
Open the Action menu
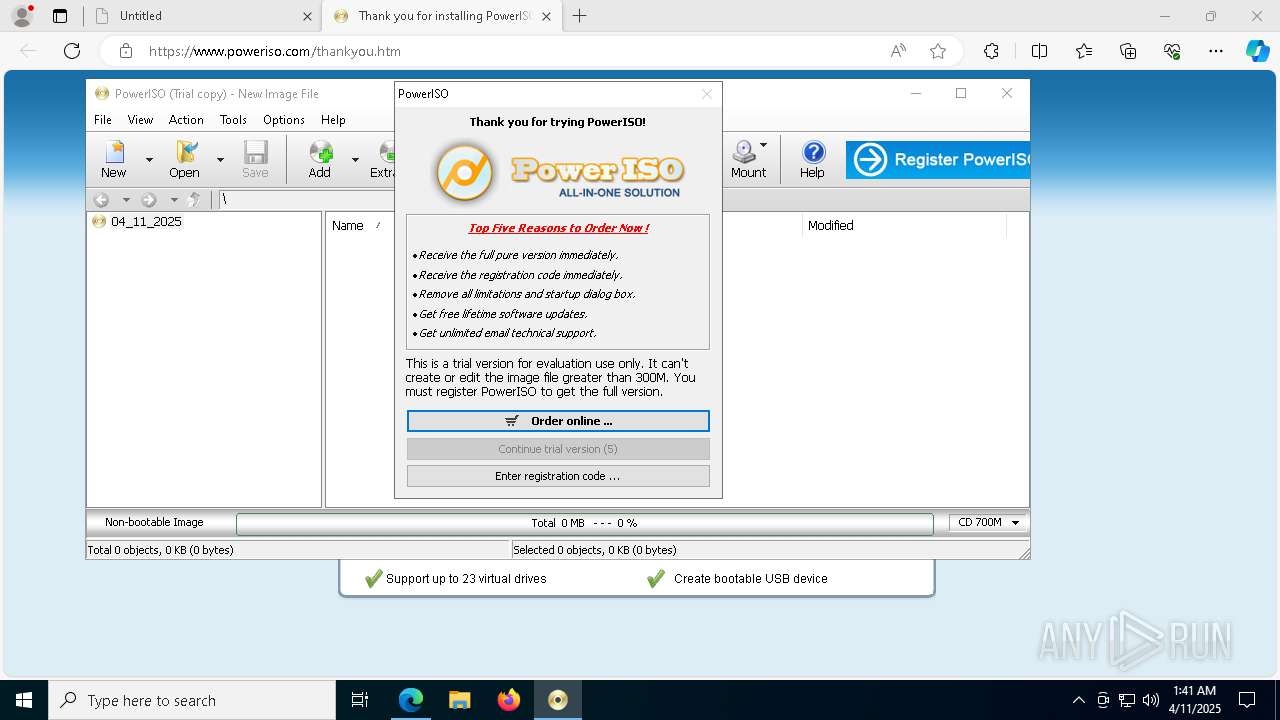pyautogui.click(x=186, y=120)
